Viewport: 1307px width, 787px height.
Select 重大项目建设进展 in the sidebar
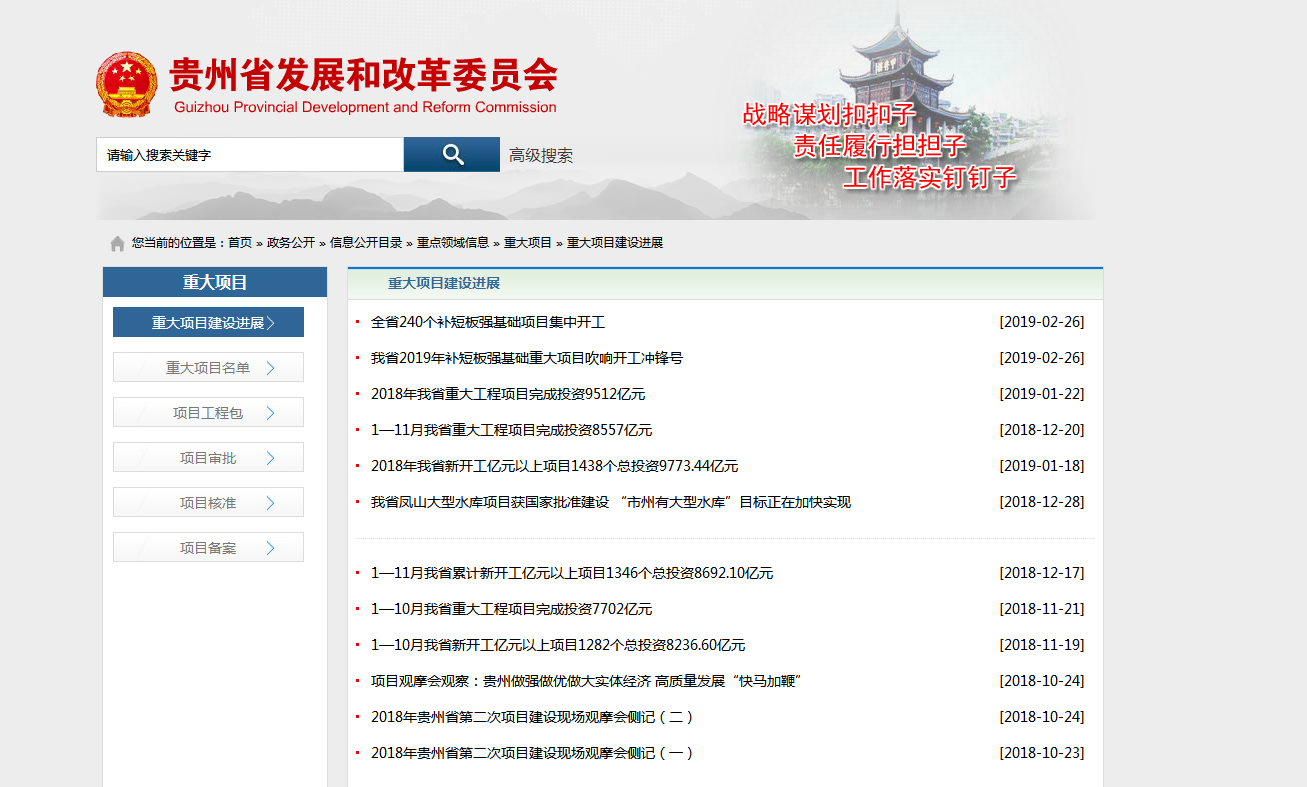point(208,323)
